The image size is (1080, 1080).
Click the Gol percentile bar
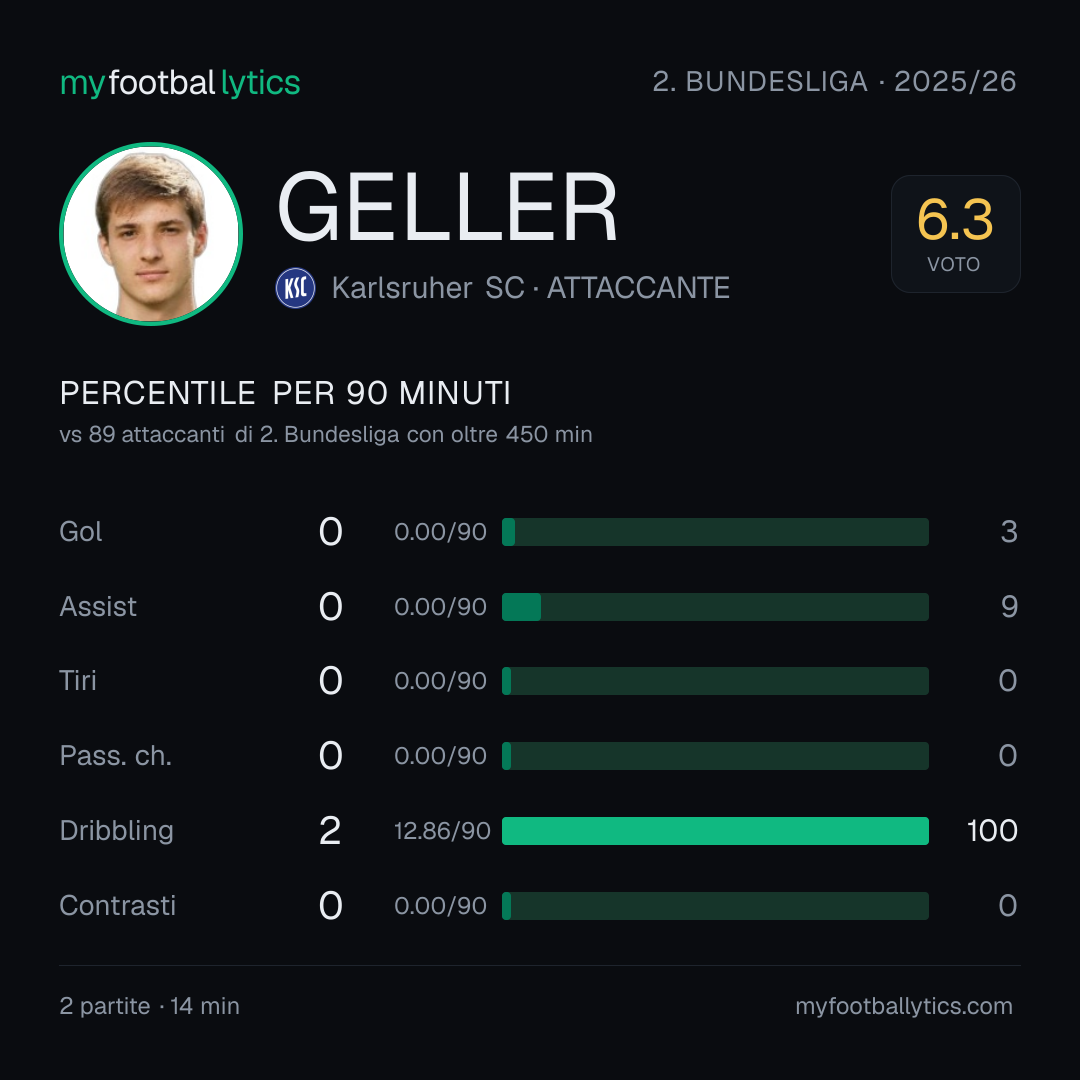point(715,532)
